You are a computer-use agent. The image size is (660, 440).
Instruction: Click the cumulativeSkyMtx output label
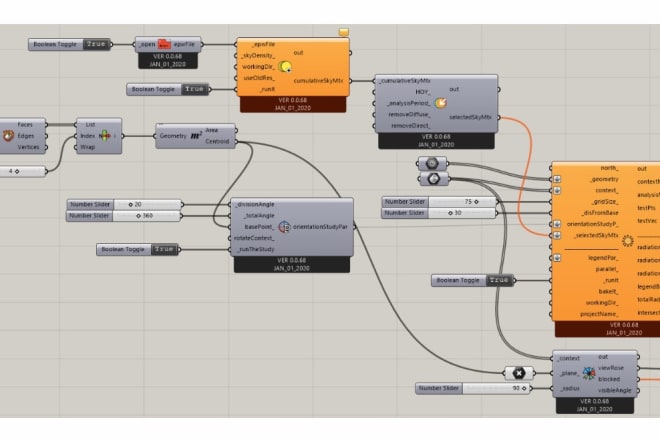(319, 81)
